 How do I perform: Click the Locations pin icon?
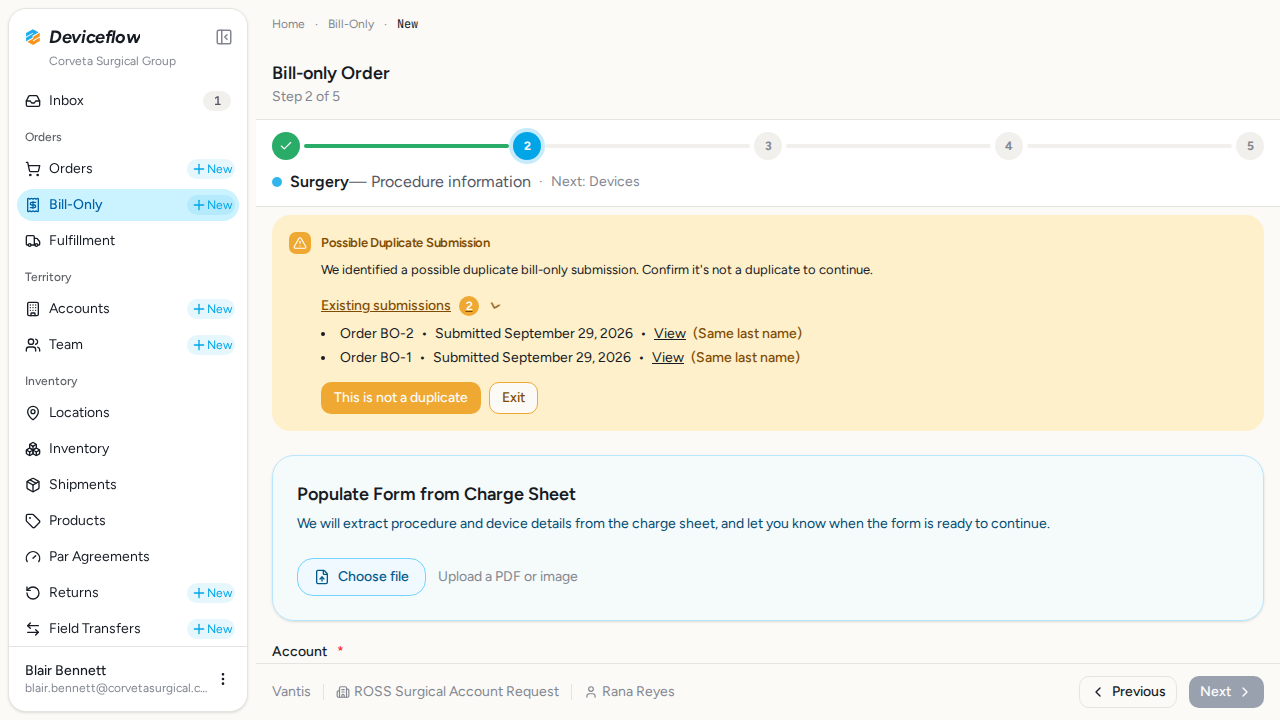click(33, 413)
